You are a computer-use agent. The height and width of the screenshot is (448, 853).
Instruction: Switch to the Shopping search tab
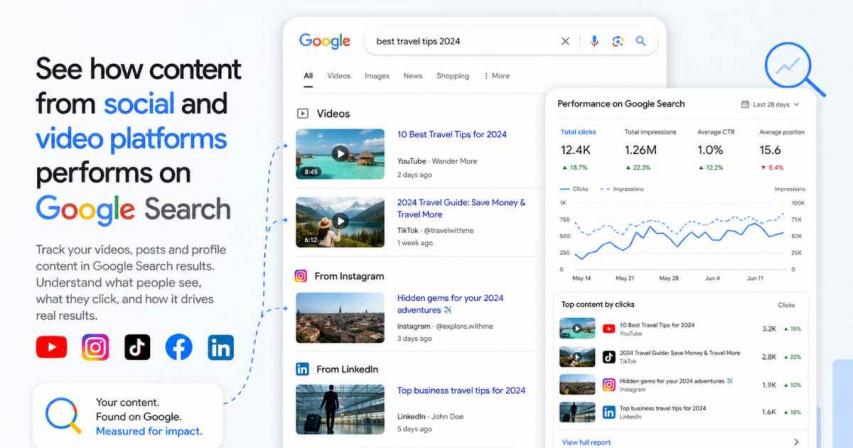tap(453, 76)
